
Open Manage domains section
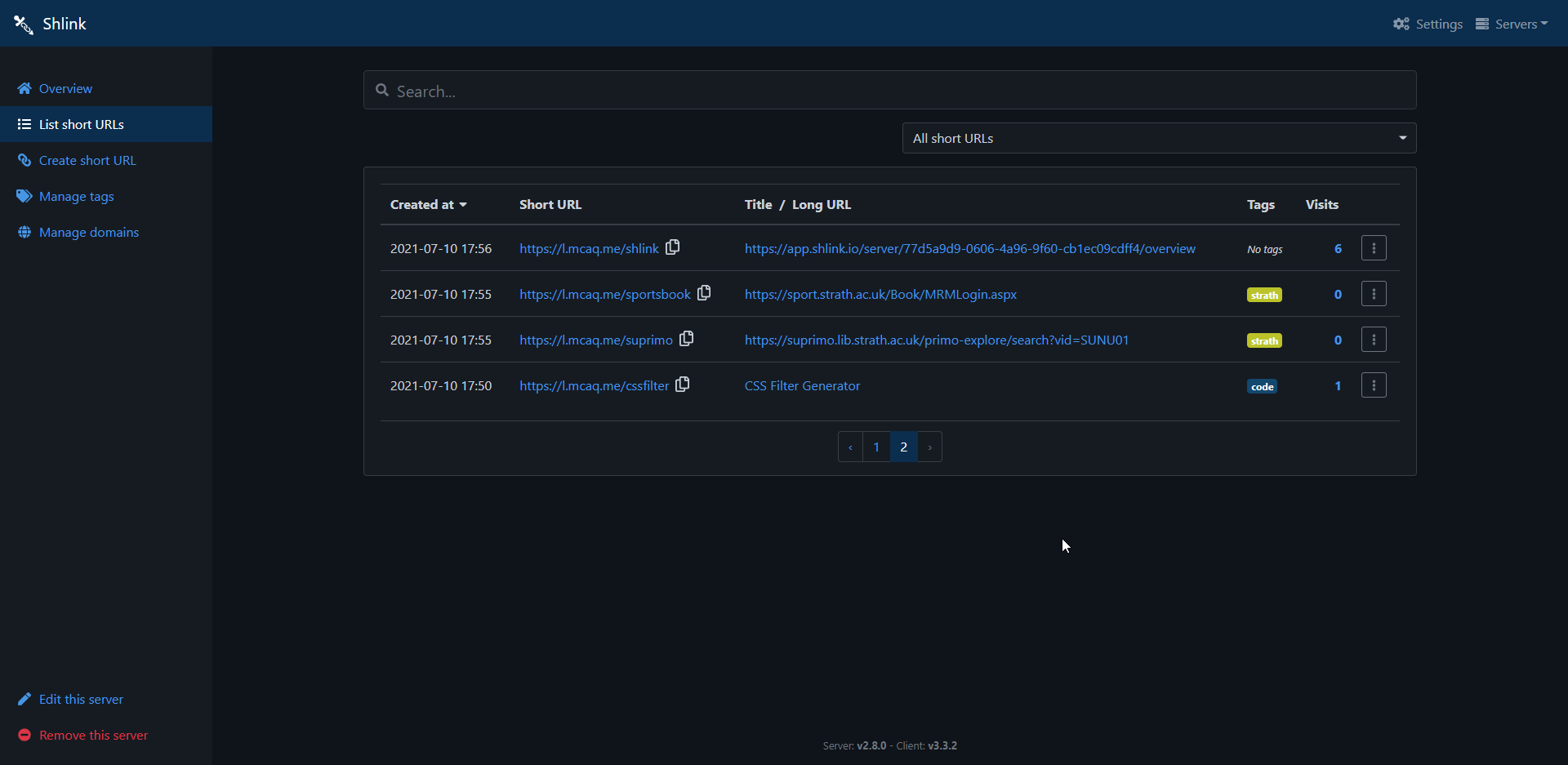click(88, 232)
